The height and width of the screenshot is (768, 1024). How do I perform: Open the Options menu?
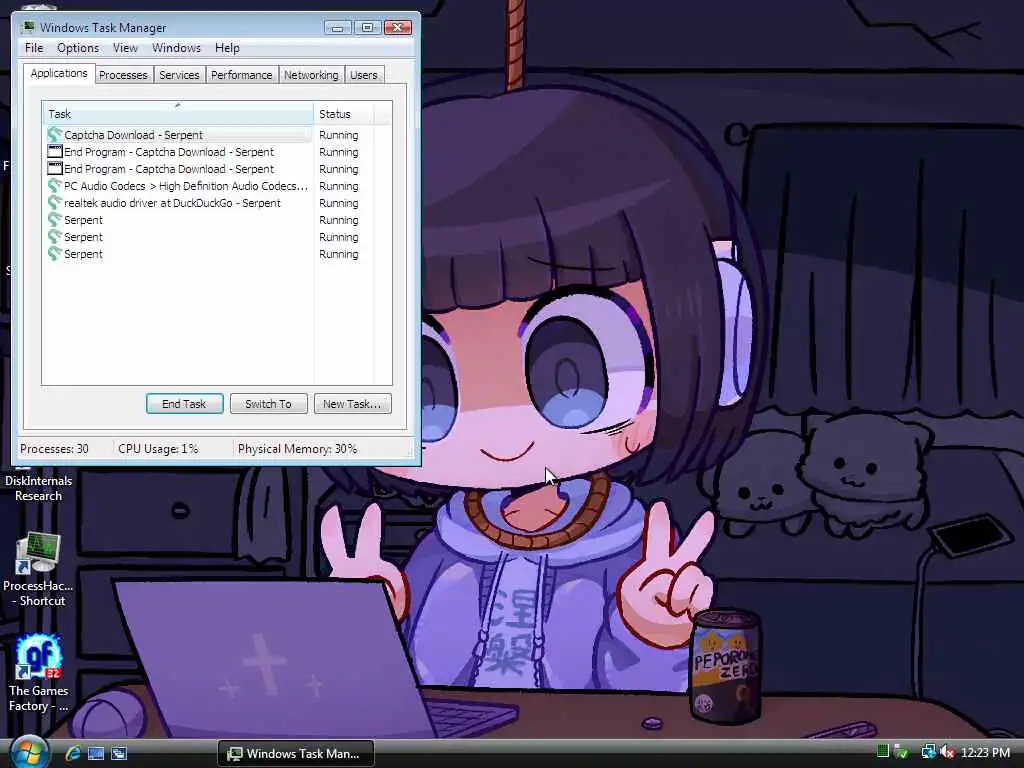[x=78, y=48]
